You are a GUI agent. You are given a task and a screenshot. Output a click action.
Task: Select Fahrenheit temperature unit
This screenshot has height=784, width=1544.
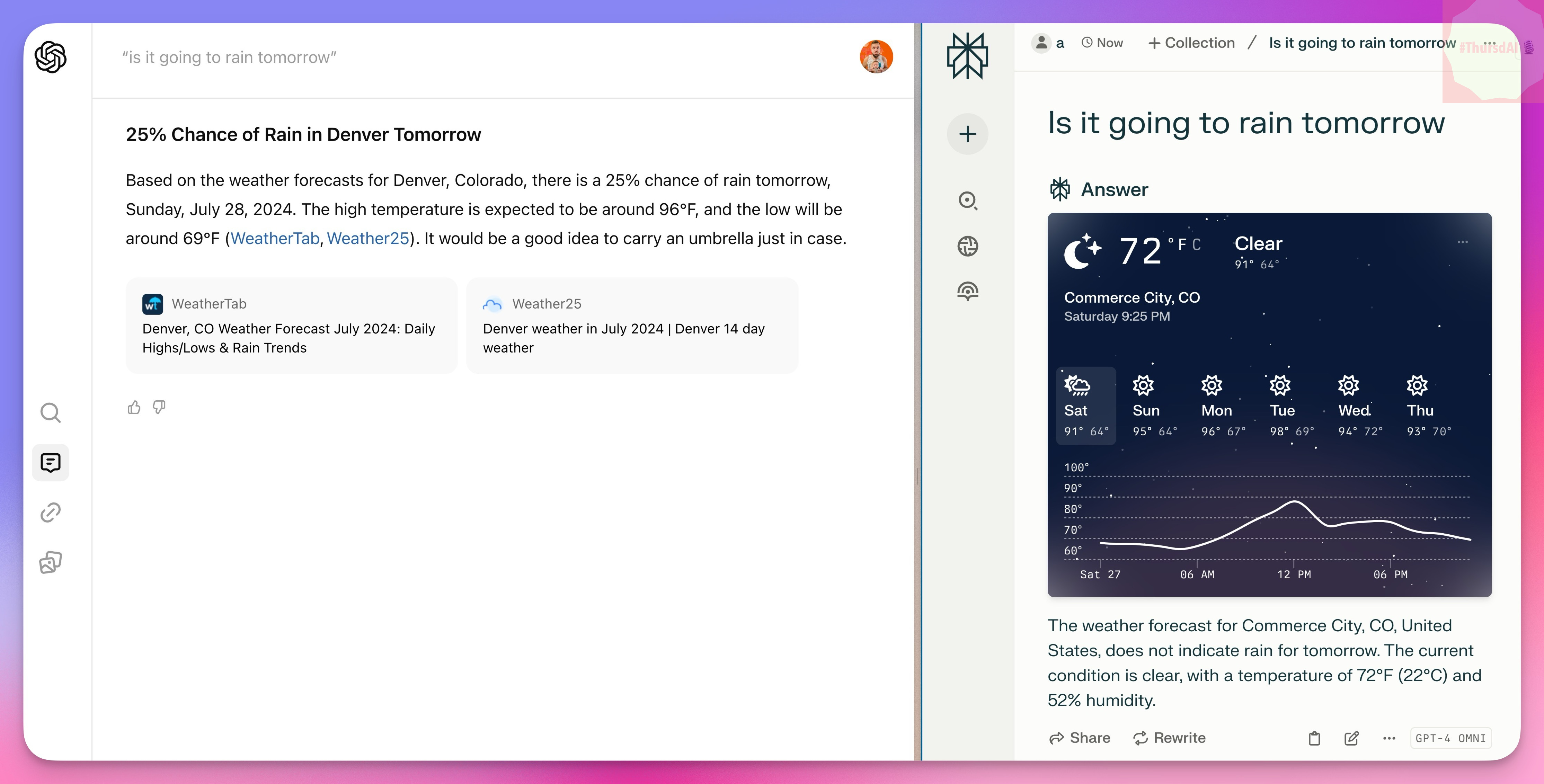pos(1182,244)
